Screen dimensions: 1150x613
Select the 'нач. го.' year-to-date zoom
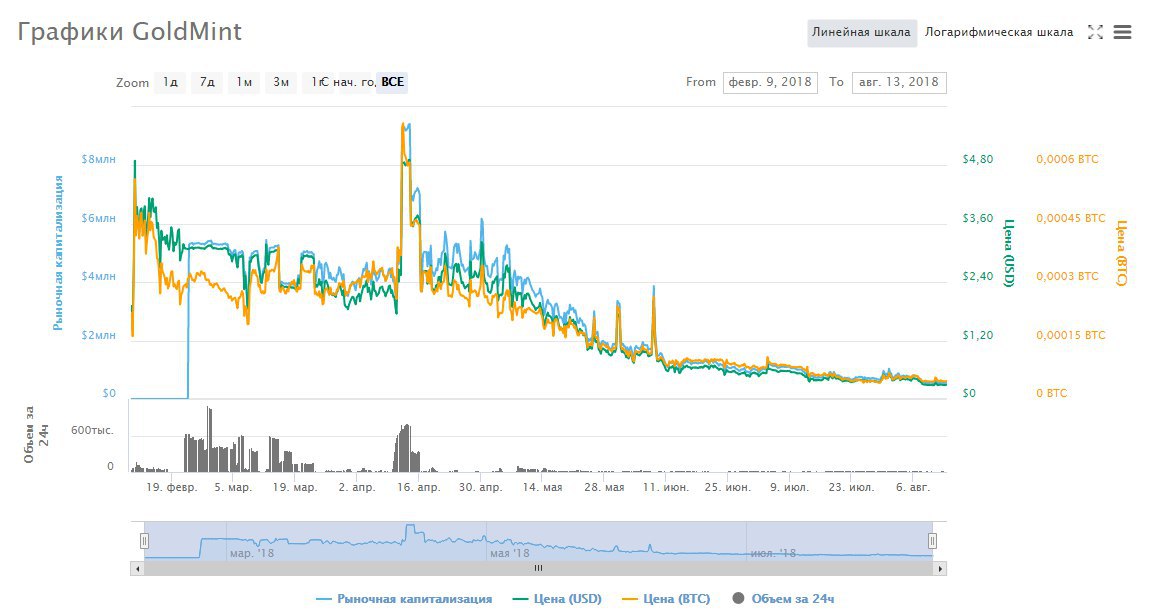[x=354, y=82]
